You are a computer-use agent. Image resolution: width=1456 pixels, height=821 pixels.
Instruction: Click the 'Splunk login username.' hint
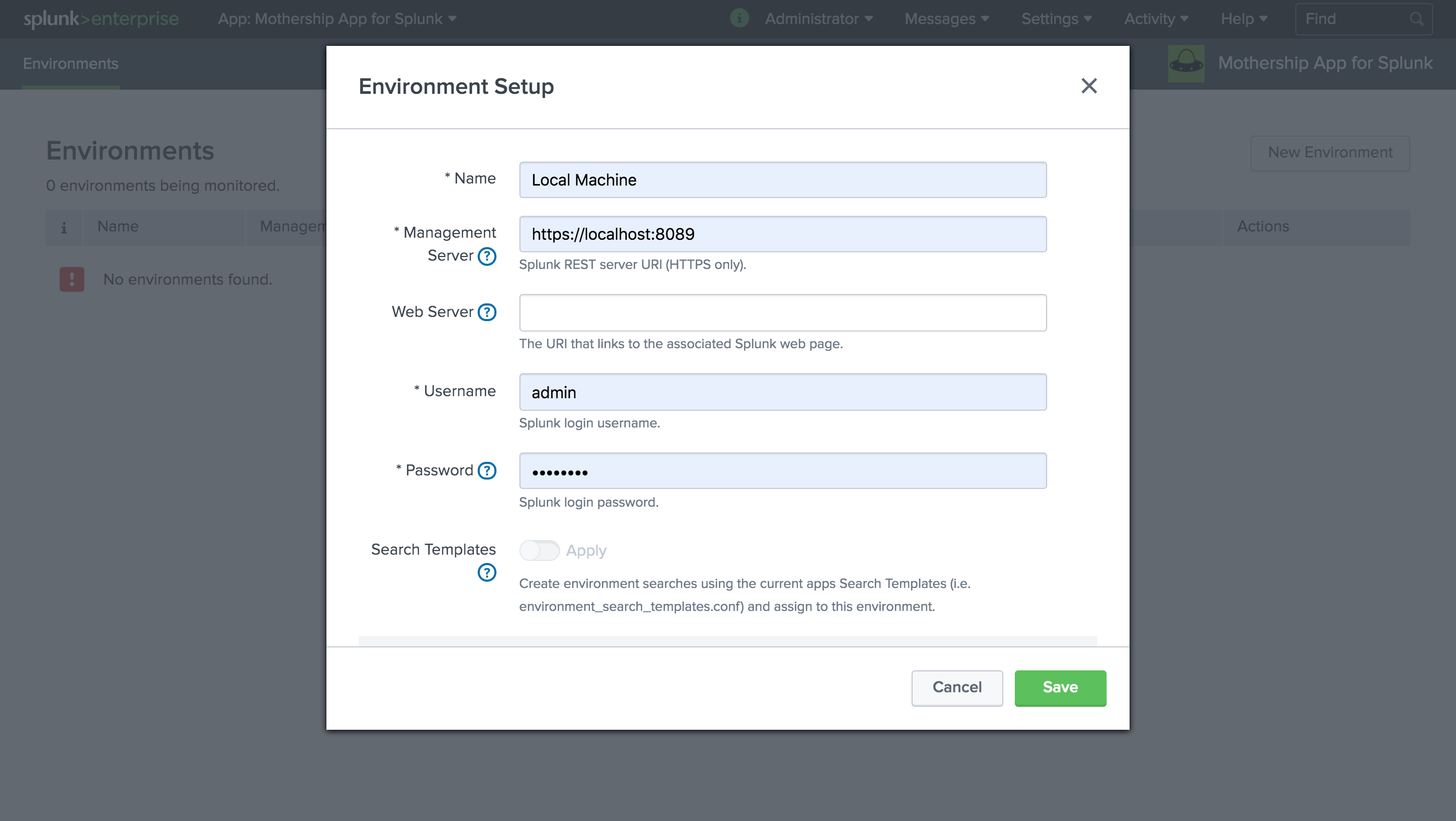point(589,423)
